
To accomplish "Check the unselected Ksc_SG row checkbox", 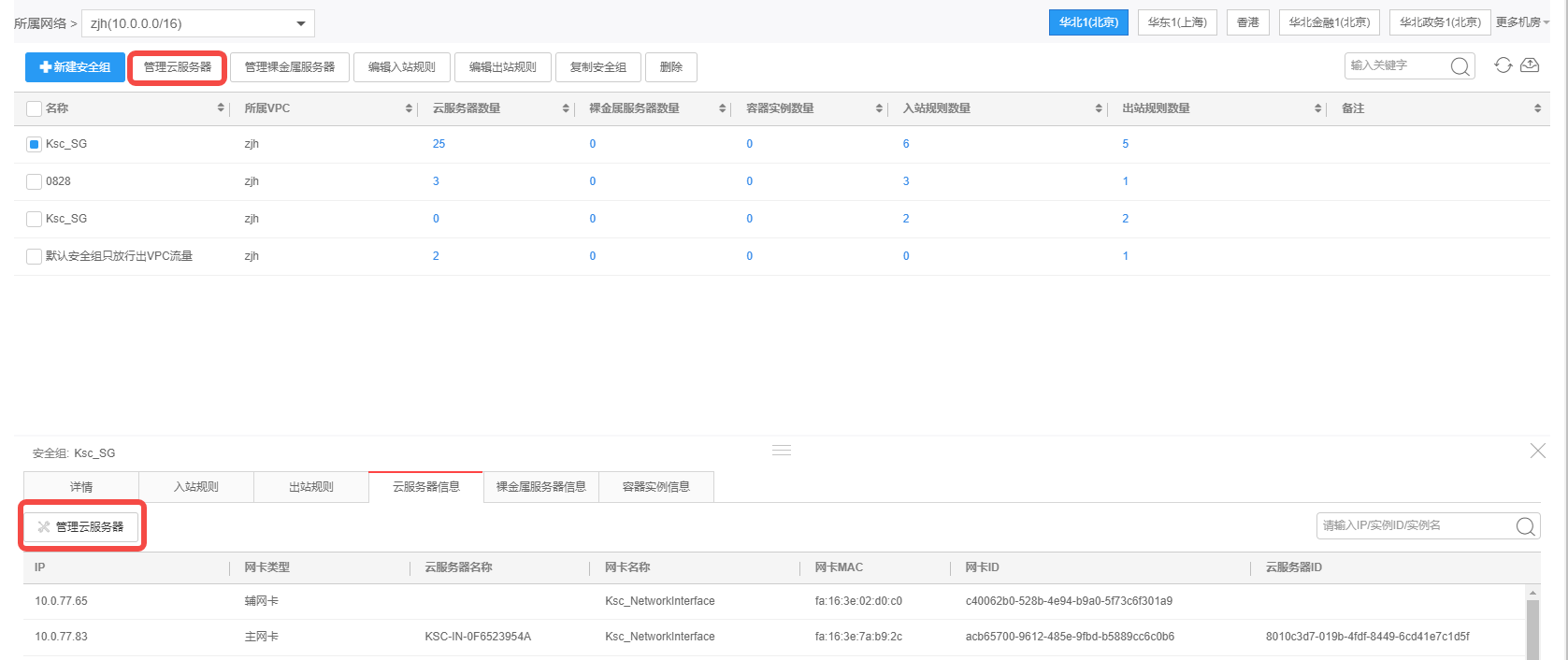I will (x=35, y=219).
